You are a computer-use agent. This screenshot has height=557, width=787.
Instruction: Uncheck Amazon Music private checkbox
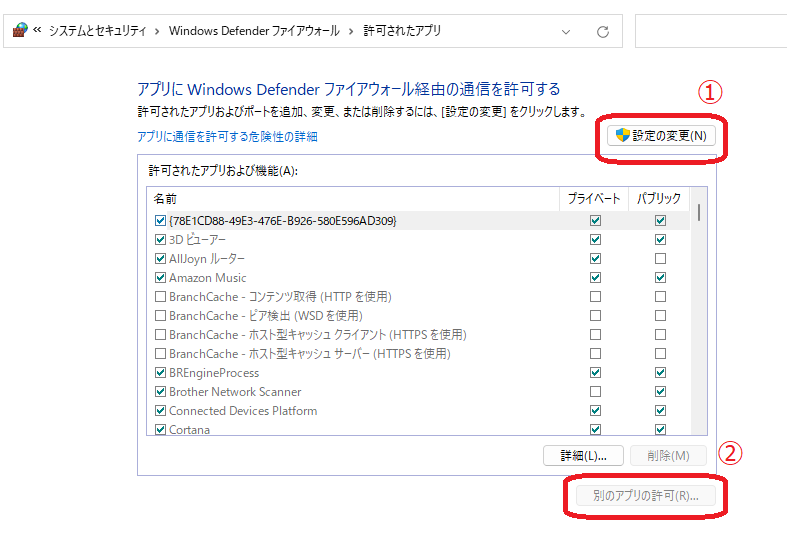(x=595, y=277)
